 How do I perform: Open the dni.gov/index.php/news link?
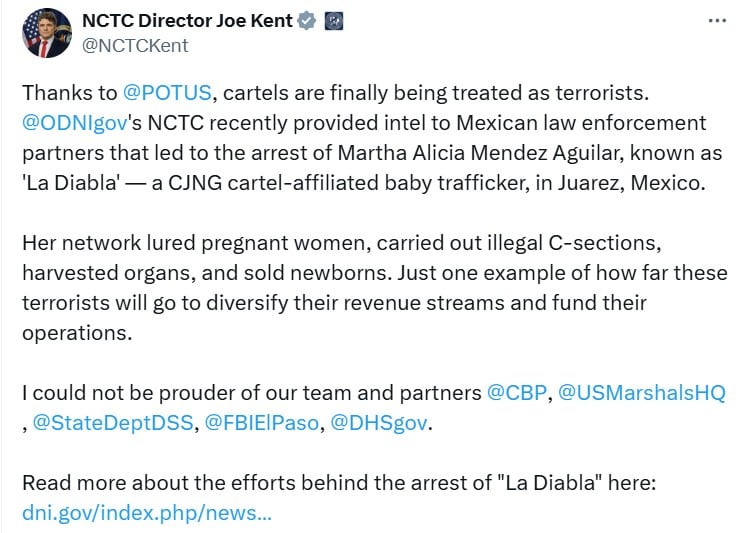(147, 513)
